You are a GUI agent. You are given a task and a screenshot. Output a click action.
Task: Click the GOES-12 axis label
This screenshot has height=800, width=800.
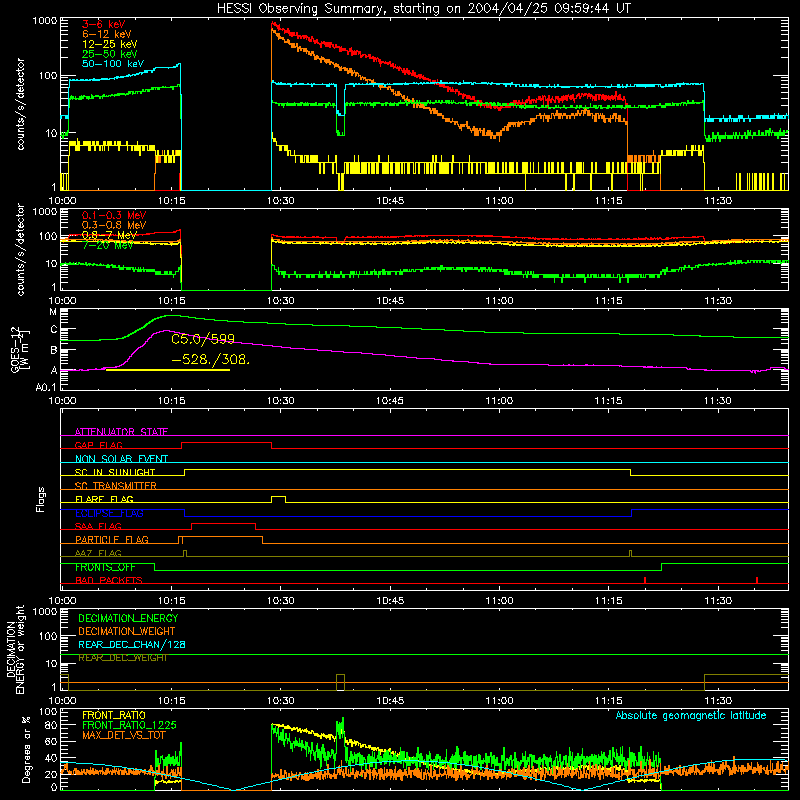[18, 350]
